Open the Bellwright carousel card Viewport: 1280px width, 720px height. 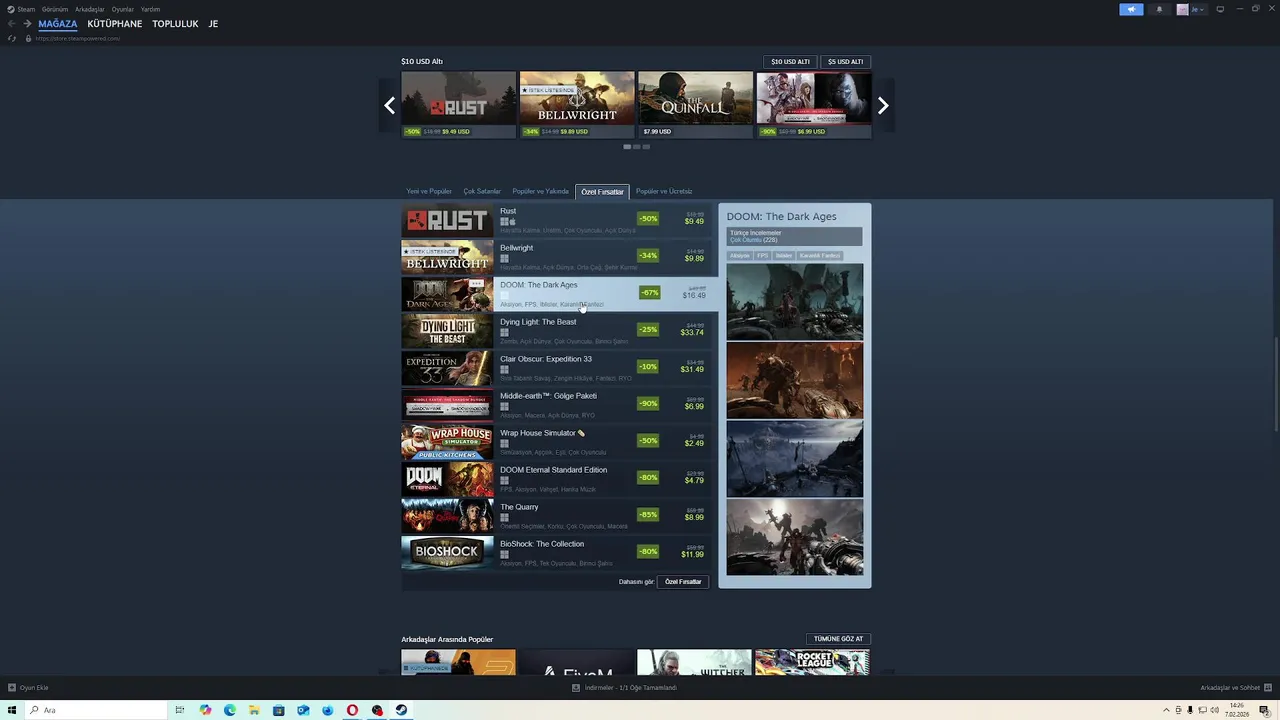pos(577,104)
